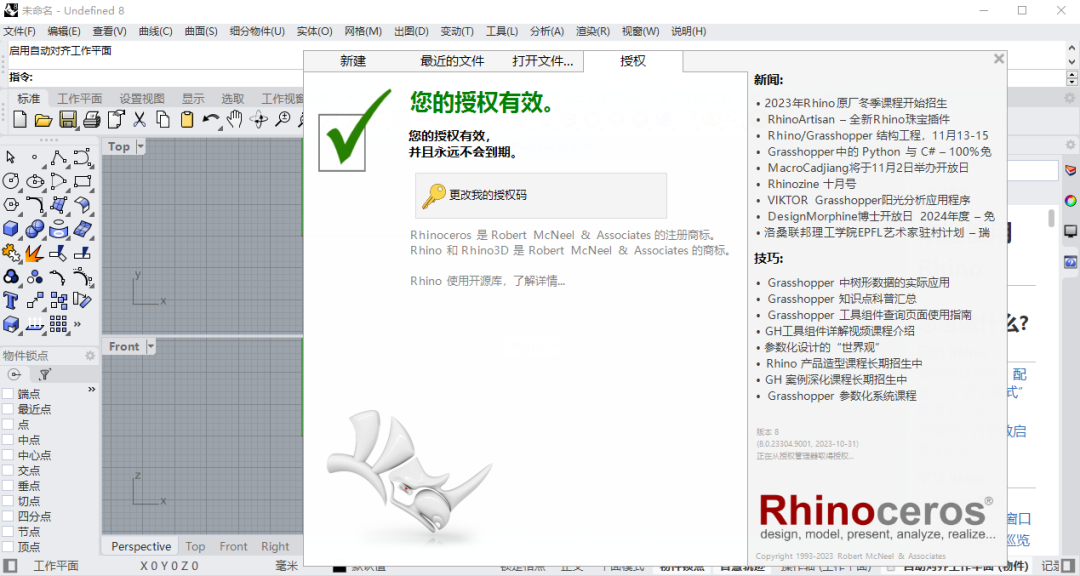
Task: Click the Polyline tool icon
Action: click(x=58, y=157)
